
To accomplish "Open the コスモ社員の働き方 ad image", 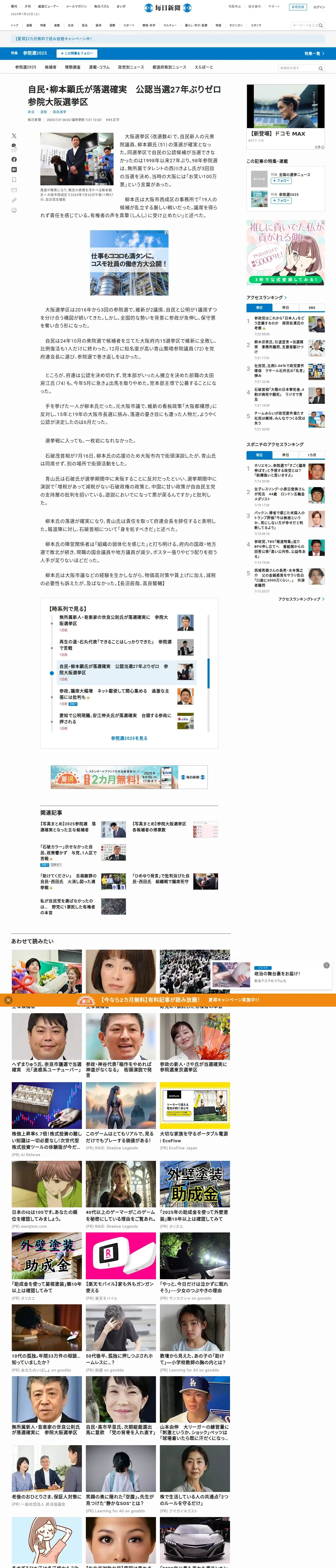I will pos(129,263).
